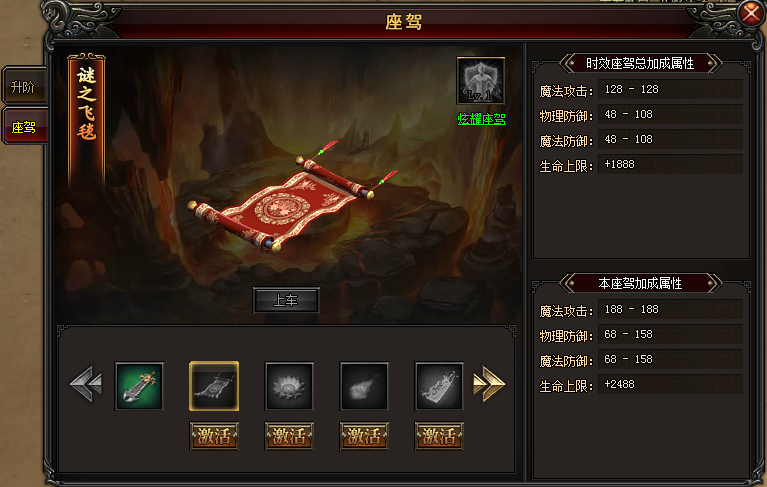Click the 本座驾加成属性 header
The width and height of the screenshot is (767, 487).
(x=640, y=283)
